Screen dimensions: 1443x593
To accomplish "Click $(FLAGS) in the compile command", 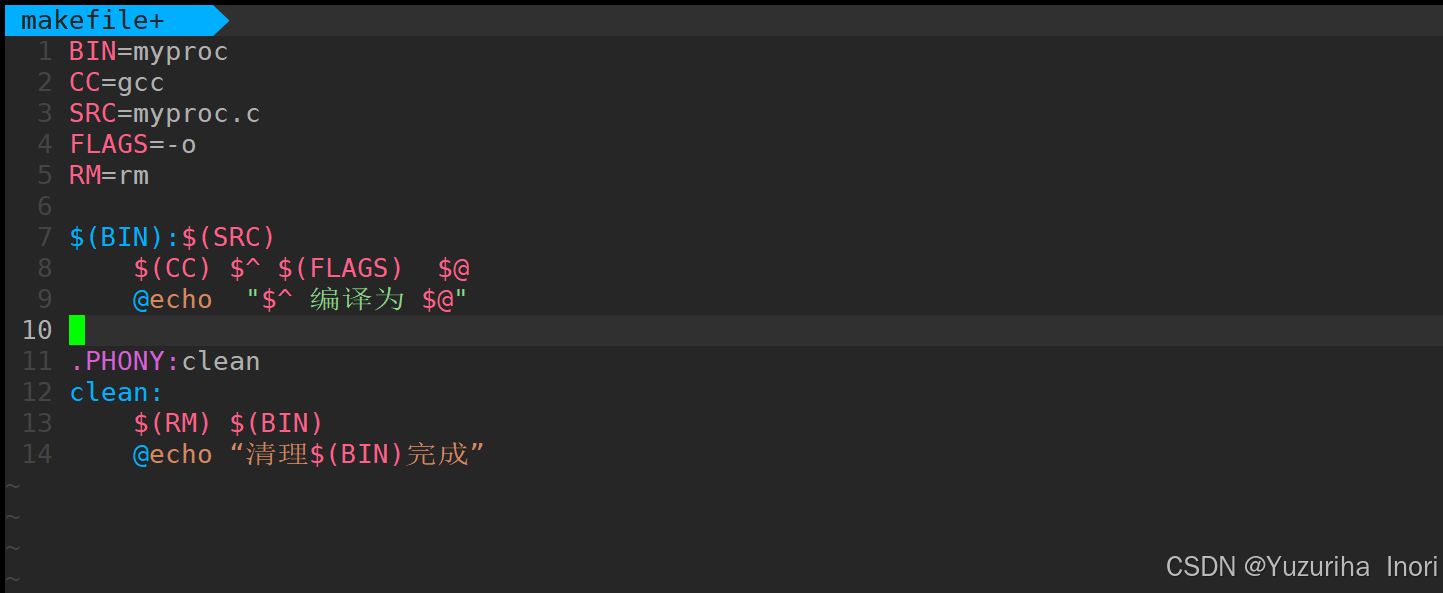I will pyautogui.click(x=340, y=268).
